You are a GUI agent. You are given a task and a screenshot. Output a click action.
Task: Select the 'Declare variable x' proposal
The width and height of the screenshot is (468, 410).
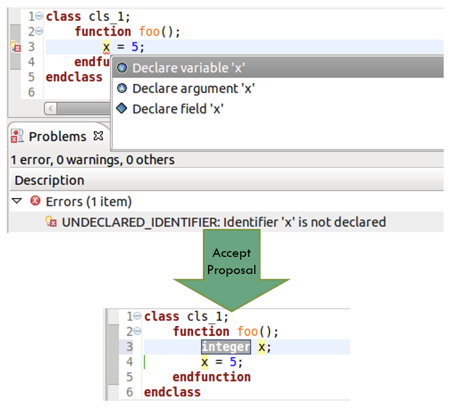pyautogui.click(x=278, y=68)
